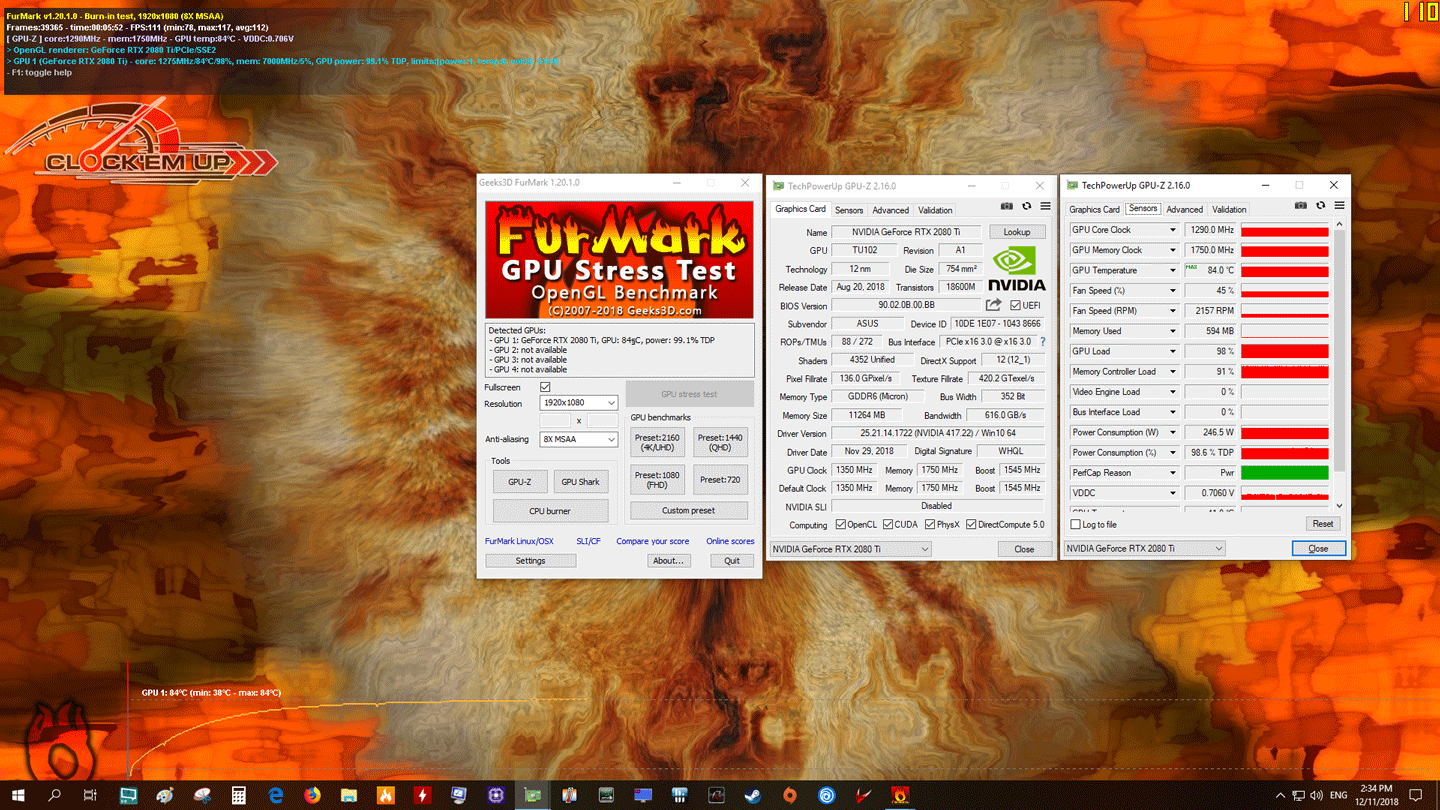Screen dimensions: 1440x810
Task: Click refresh icon in GPU-Z Sensors window
Action: coord(1320,205)
